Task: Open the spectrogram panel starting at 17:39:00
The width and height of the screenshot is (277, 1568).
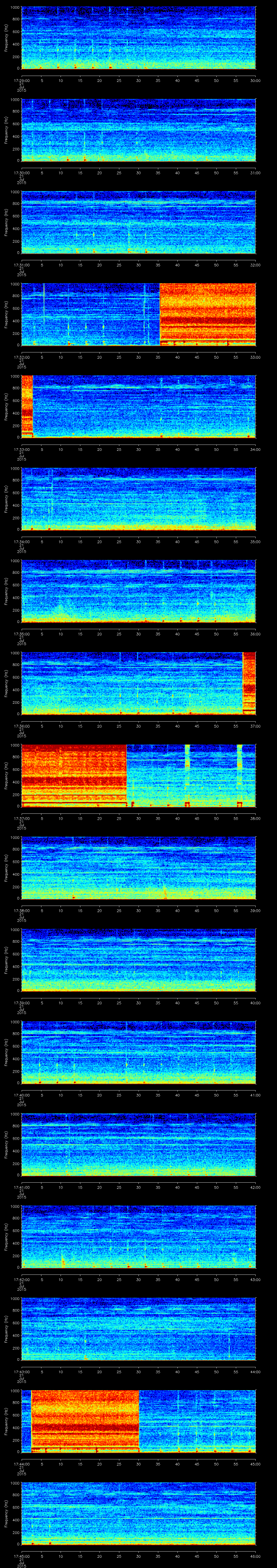Action: point(138,960)
